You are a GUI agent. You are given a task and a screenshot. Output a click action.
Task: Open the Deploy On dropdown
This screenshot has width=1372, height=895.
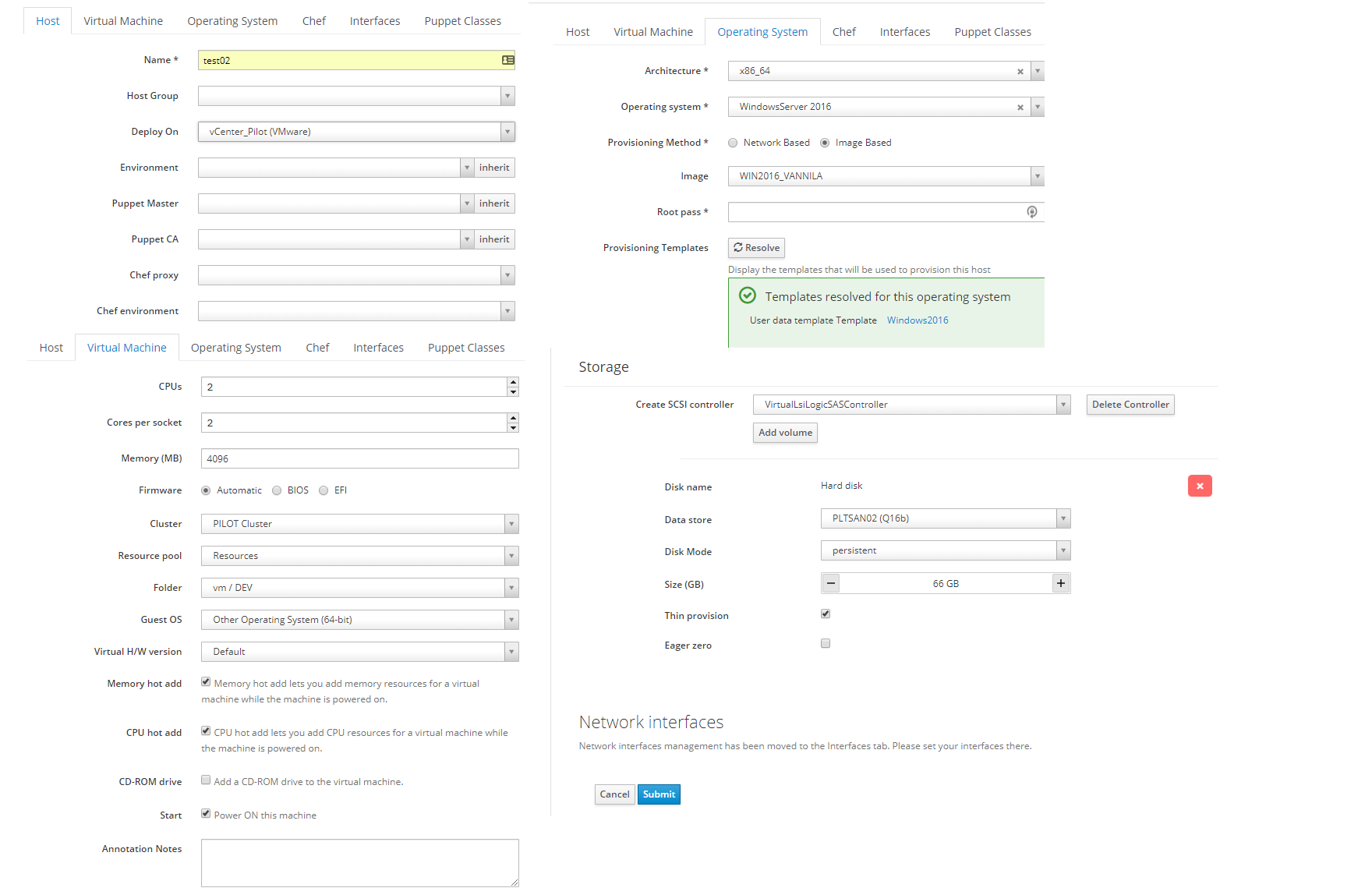[x=356, y=132]
